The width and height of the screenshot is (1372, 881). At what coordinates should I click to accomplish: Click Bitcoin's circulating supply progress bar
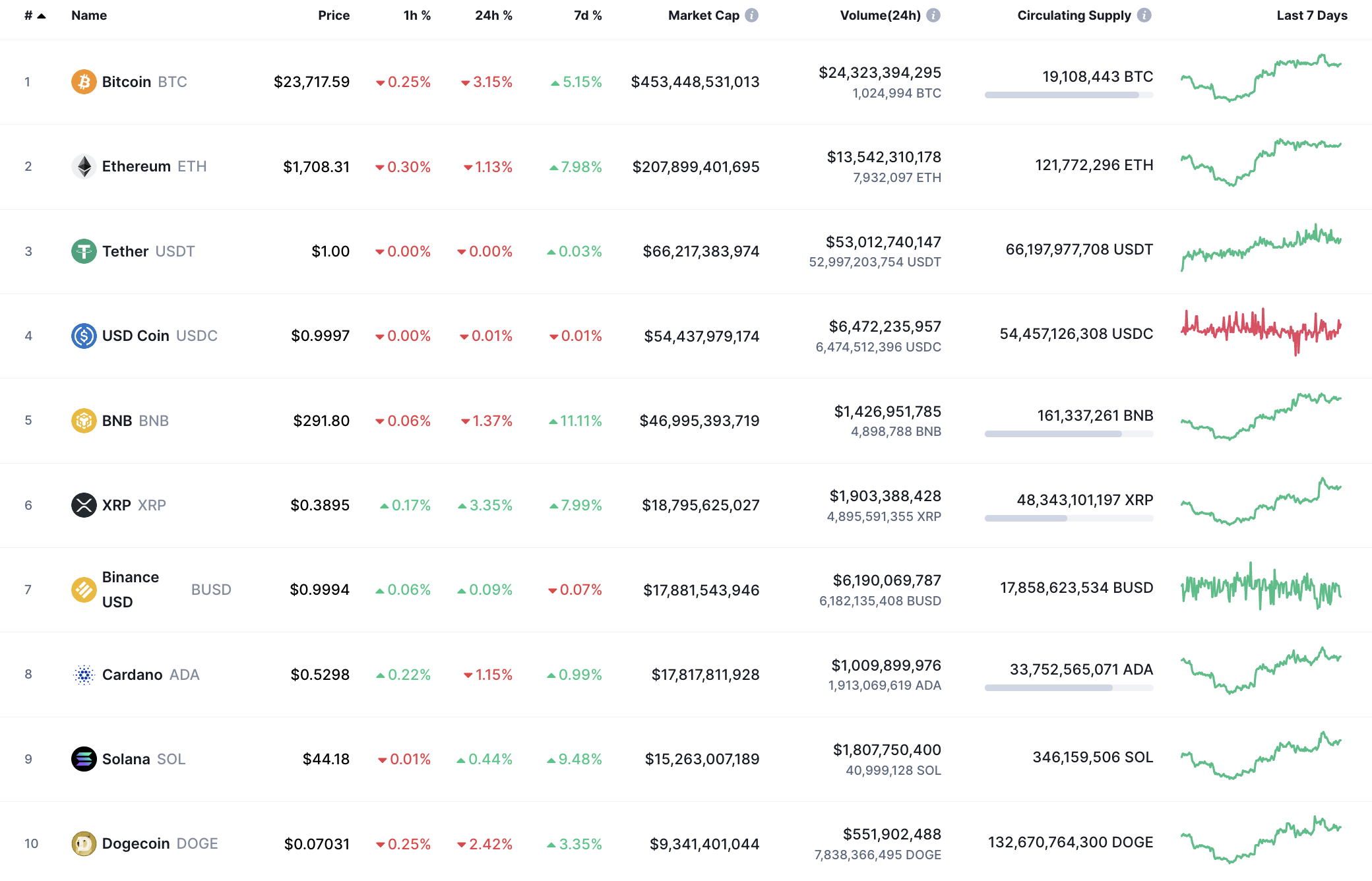(x=1069, y=96)
